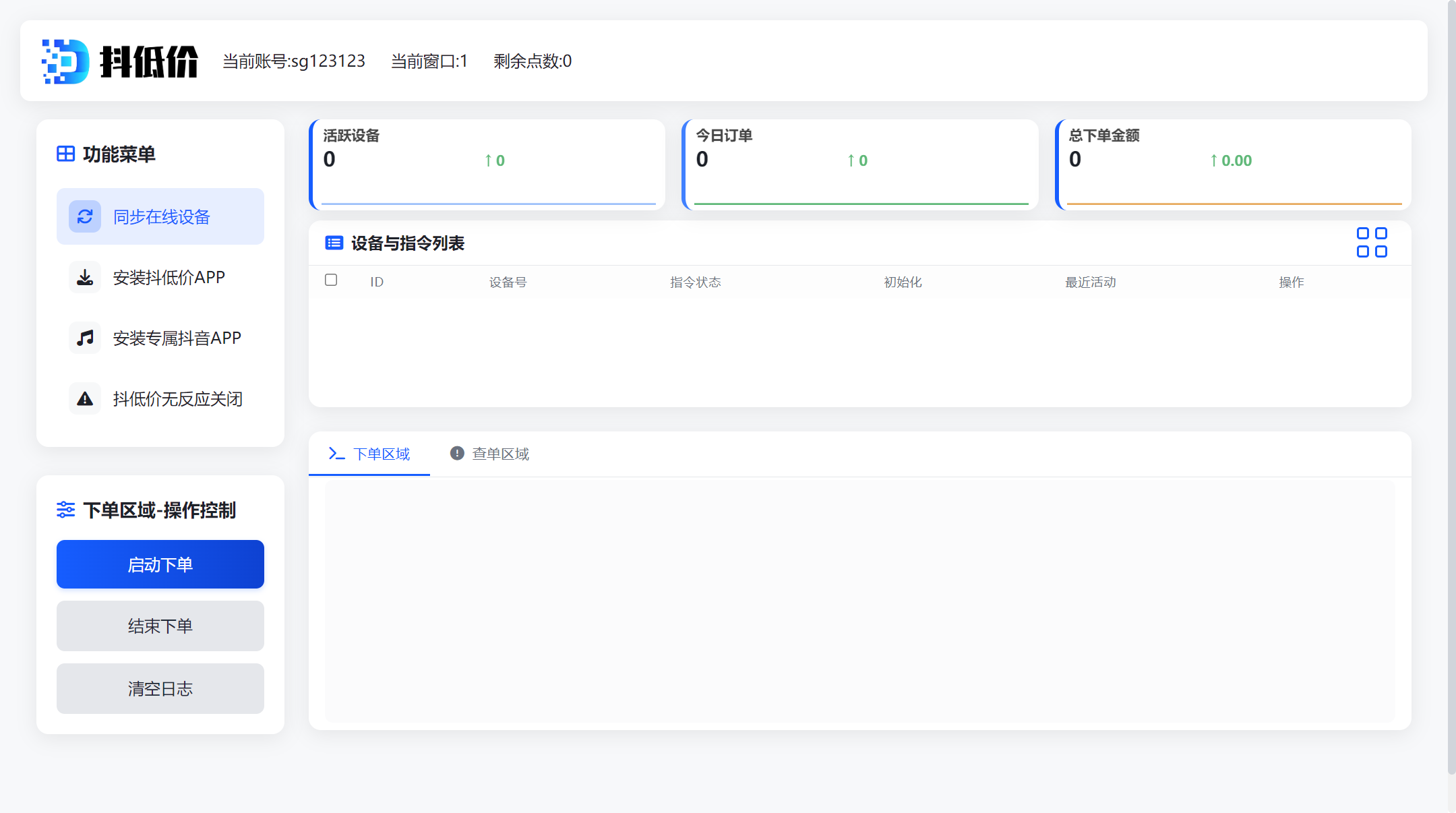Click the 查单区域 alert icon
Screen dimensions: 1456x813
tap(456, 453)
